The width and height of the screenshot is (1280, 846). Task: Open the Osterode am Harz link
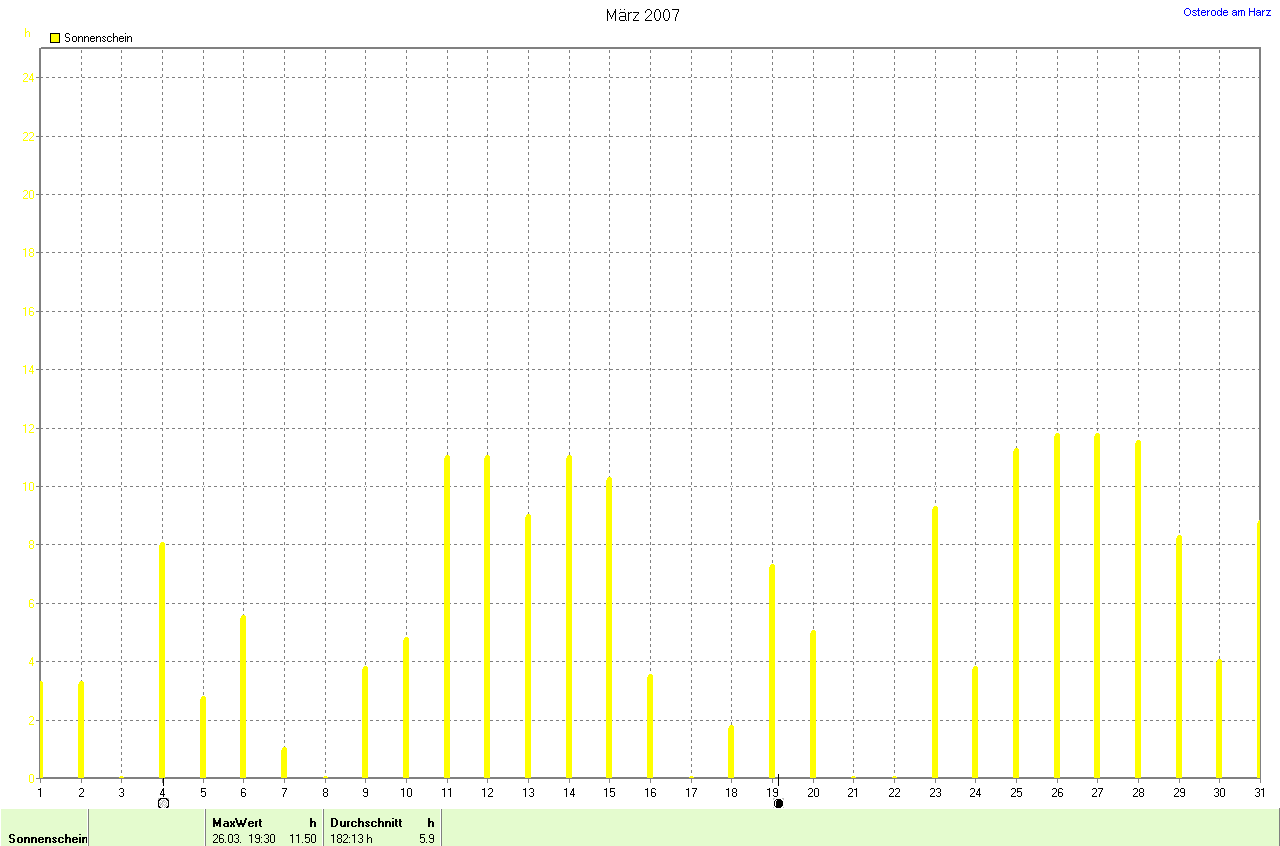click(1227, 12)
